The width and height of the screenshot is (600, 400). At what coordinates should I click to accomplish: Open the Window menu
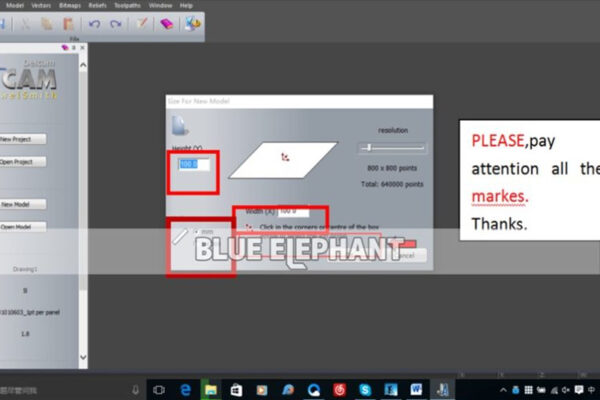coord(160,6)
